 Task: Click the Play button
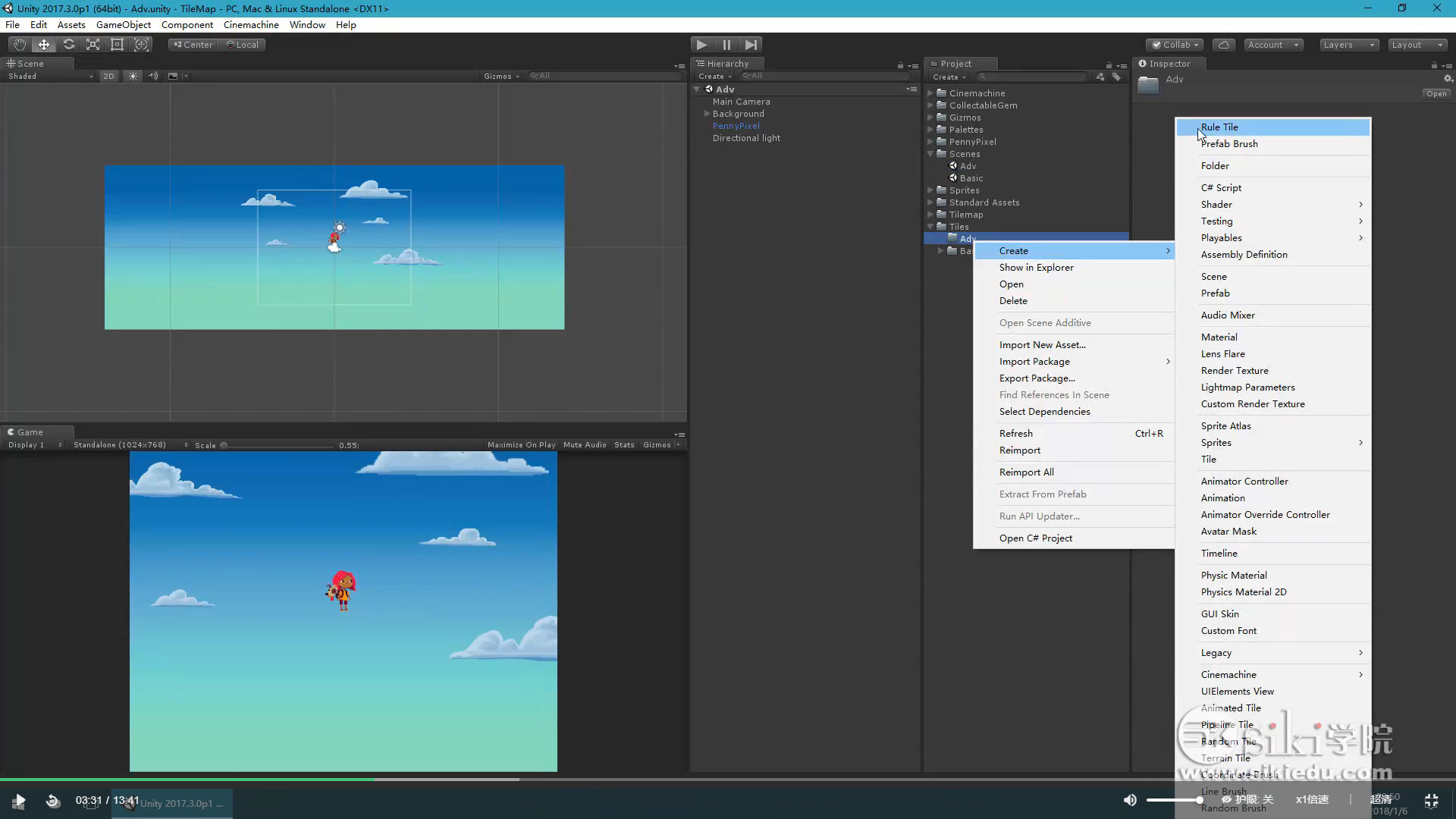702,45
